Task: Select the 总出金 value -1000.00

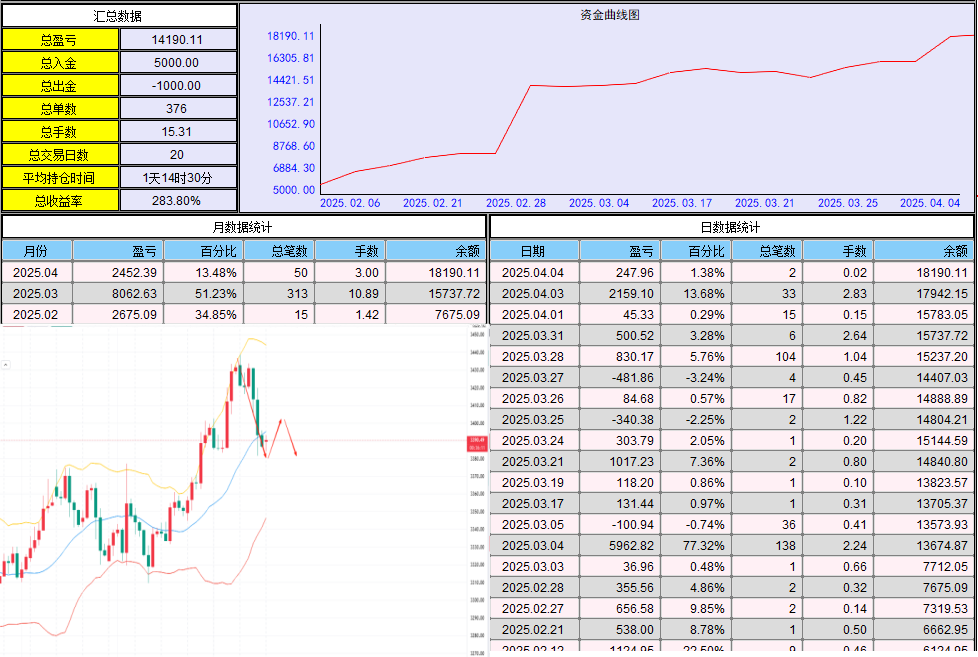Action: coord(178,86)
